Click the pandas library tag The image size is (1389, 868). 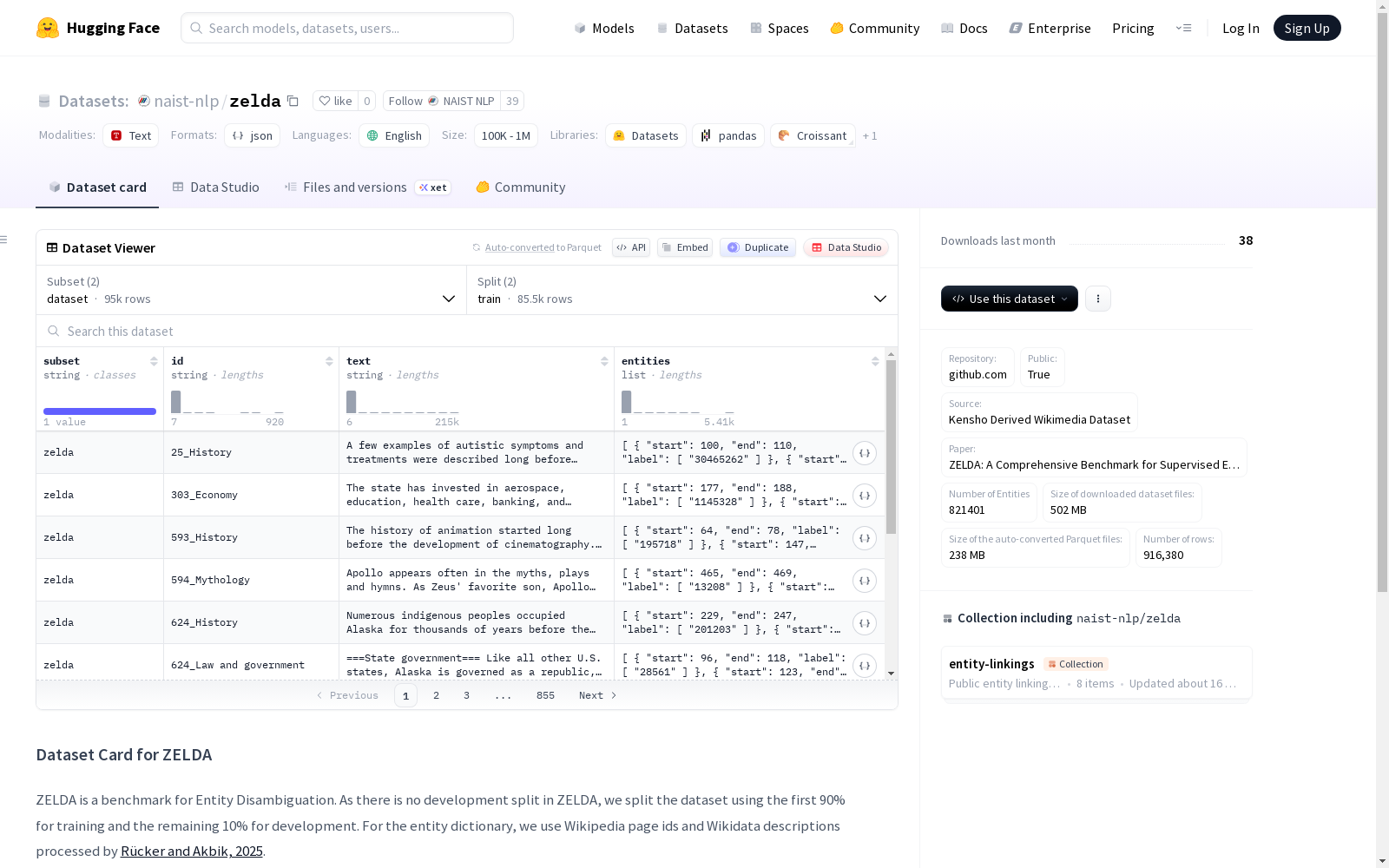click(728, 135)
